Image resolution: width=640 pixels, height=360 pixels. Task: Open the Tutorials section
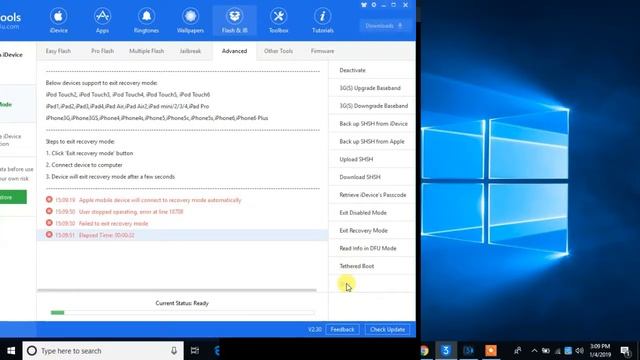click(322, 20)
